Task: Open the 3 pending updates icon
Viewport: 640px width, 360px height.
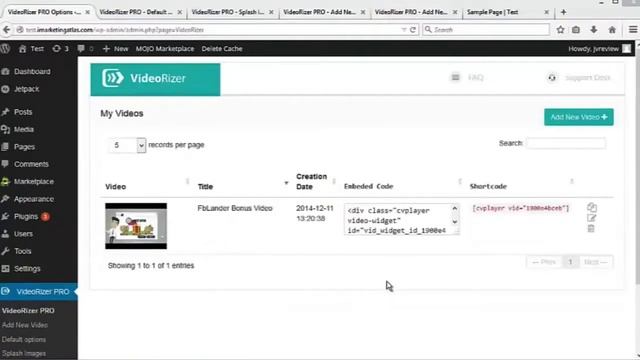Action: pos(60,49)
